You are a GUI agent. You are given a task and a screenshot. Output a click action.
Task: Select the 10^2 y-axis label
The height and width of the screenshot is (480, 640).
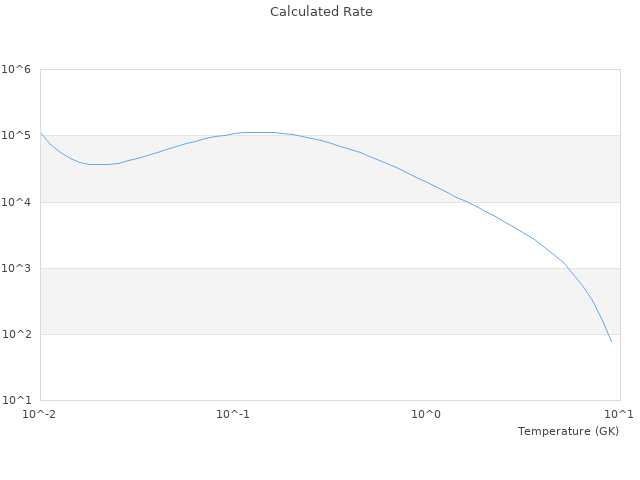pyautogui.click(x=16, y=334)
